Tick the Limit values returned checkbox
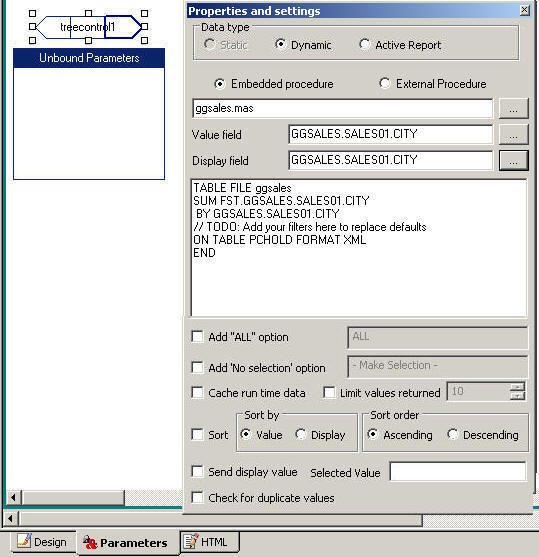 [329, 393]
